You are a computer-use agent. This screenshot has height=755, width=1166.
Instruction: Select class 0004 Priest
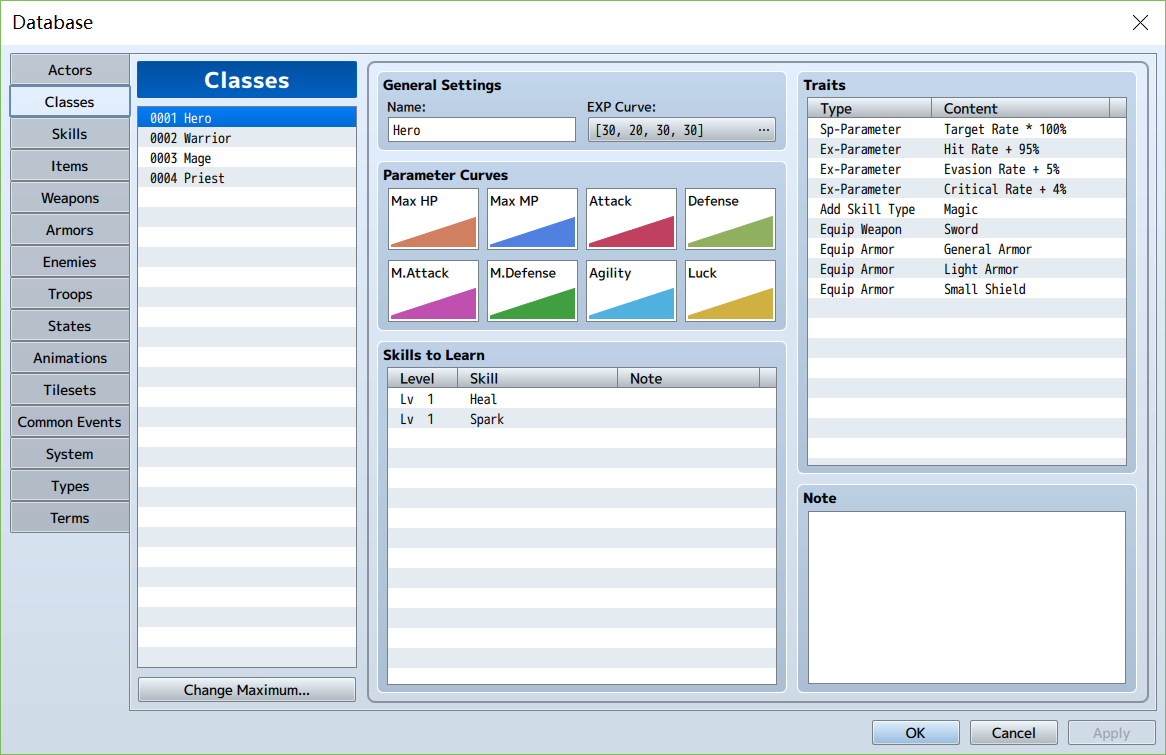pos(247,178)
